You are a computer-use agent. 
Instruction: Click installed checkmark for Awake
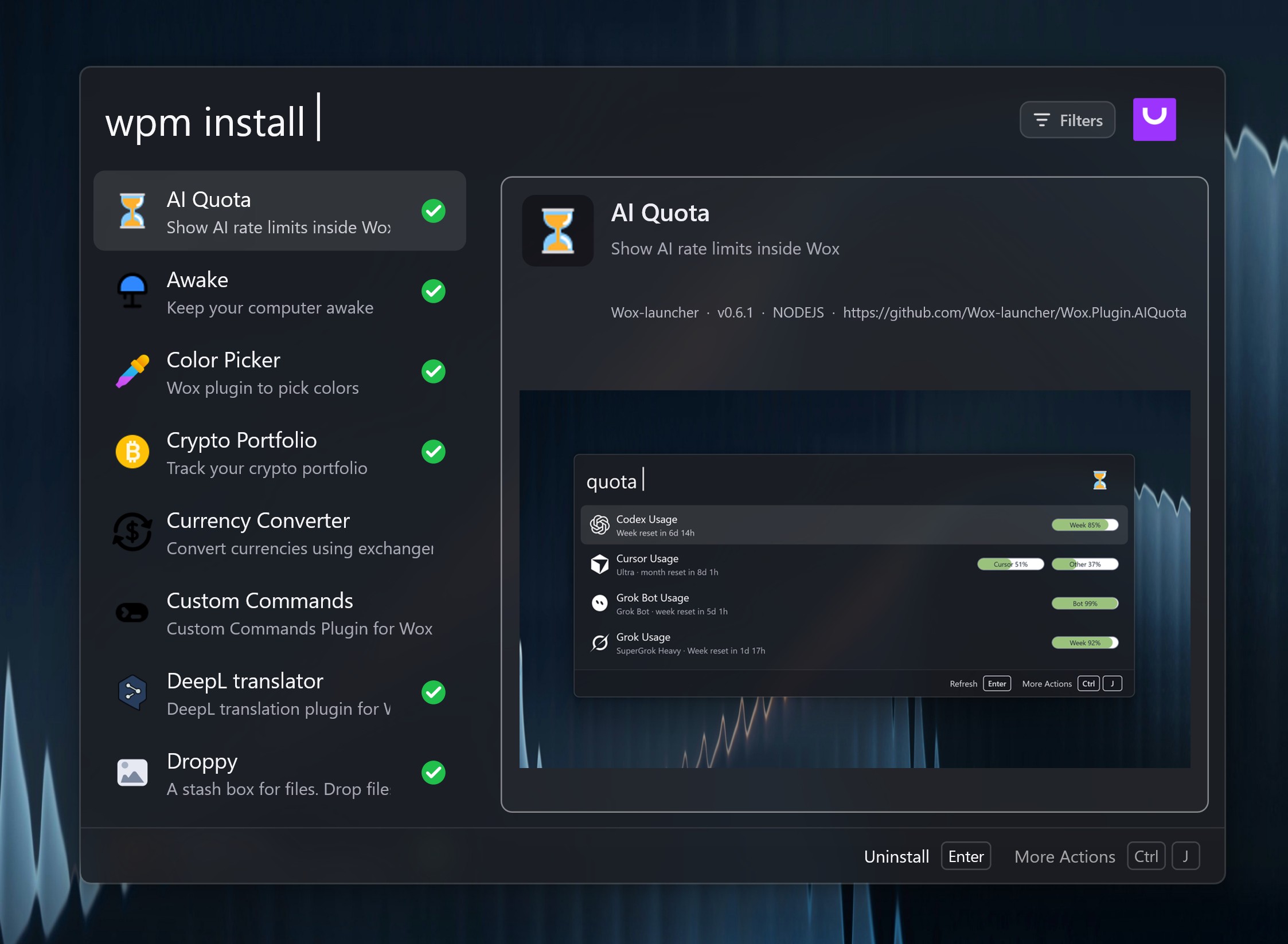pos(434,291)
